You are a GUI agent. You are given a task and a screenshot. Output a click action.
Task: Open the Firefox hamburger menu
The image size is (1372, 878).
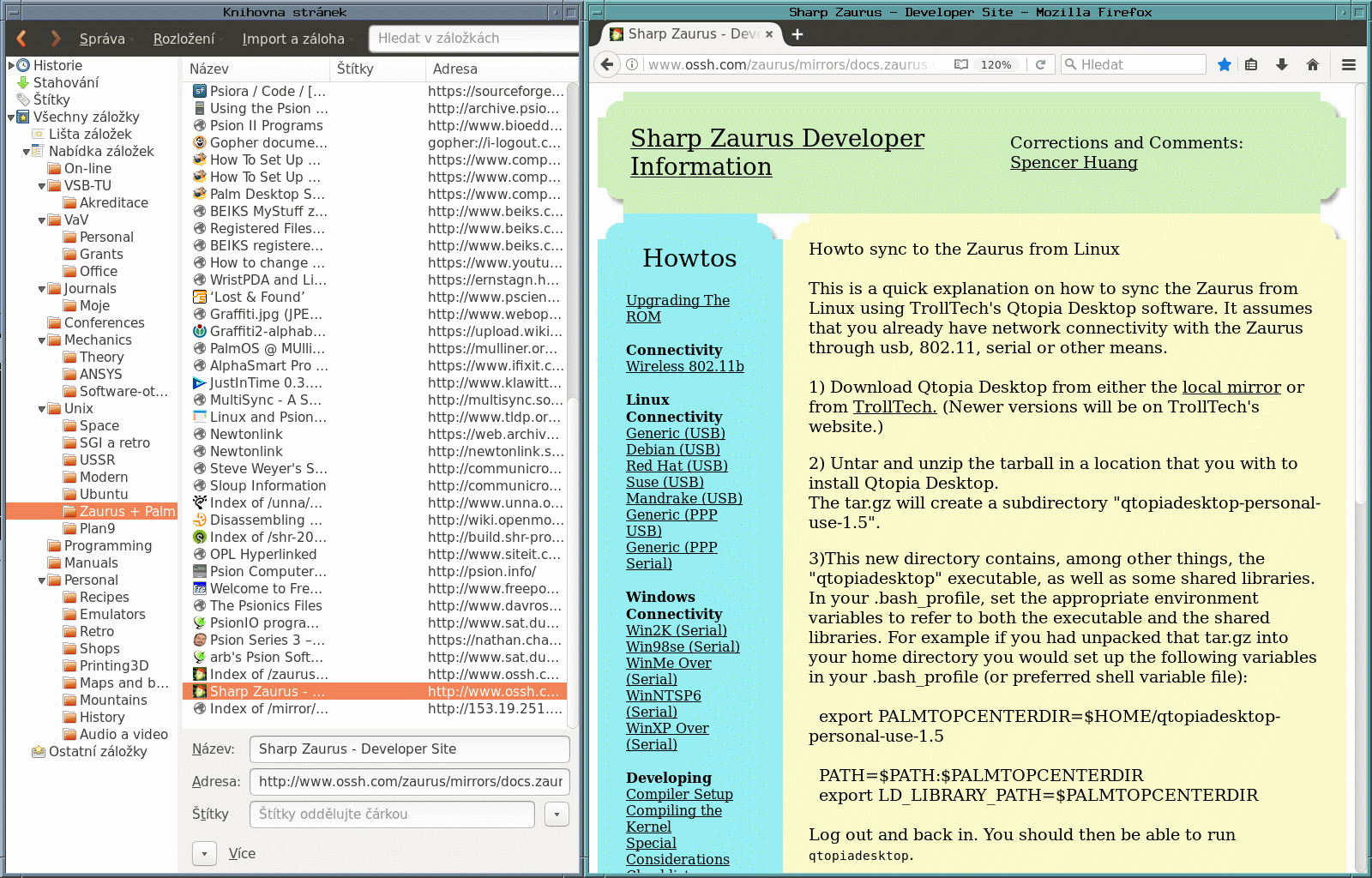[x=1348, y=64]
